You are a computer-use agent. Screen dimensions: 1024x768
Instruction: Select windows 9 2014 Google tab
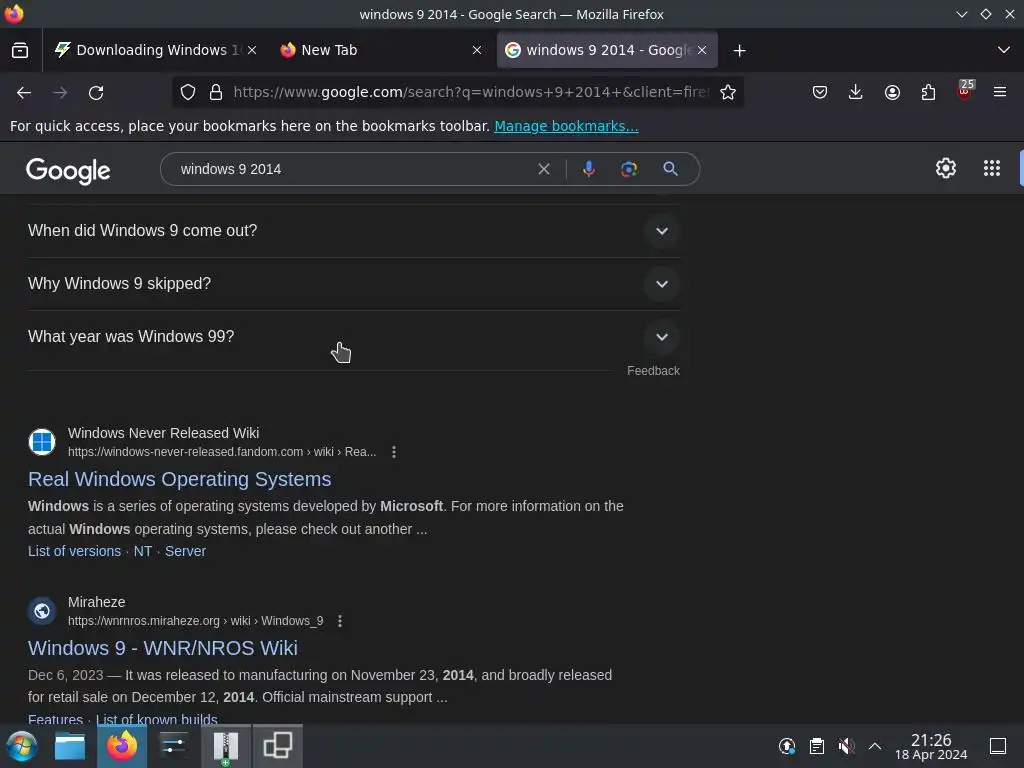tap(607, 50)
